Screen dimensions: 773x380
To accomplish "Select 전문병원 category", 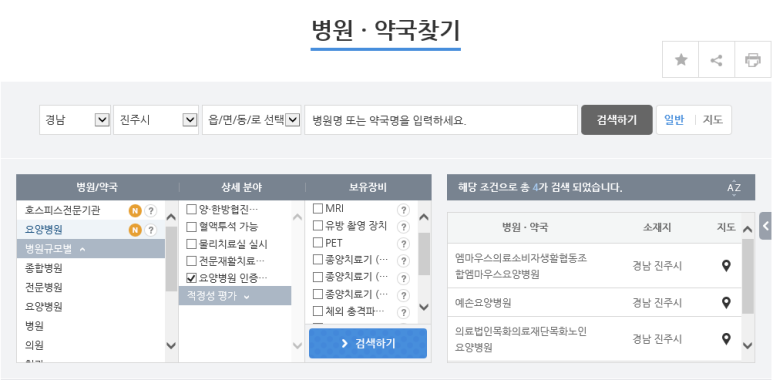I will (x=44, y=287).
